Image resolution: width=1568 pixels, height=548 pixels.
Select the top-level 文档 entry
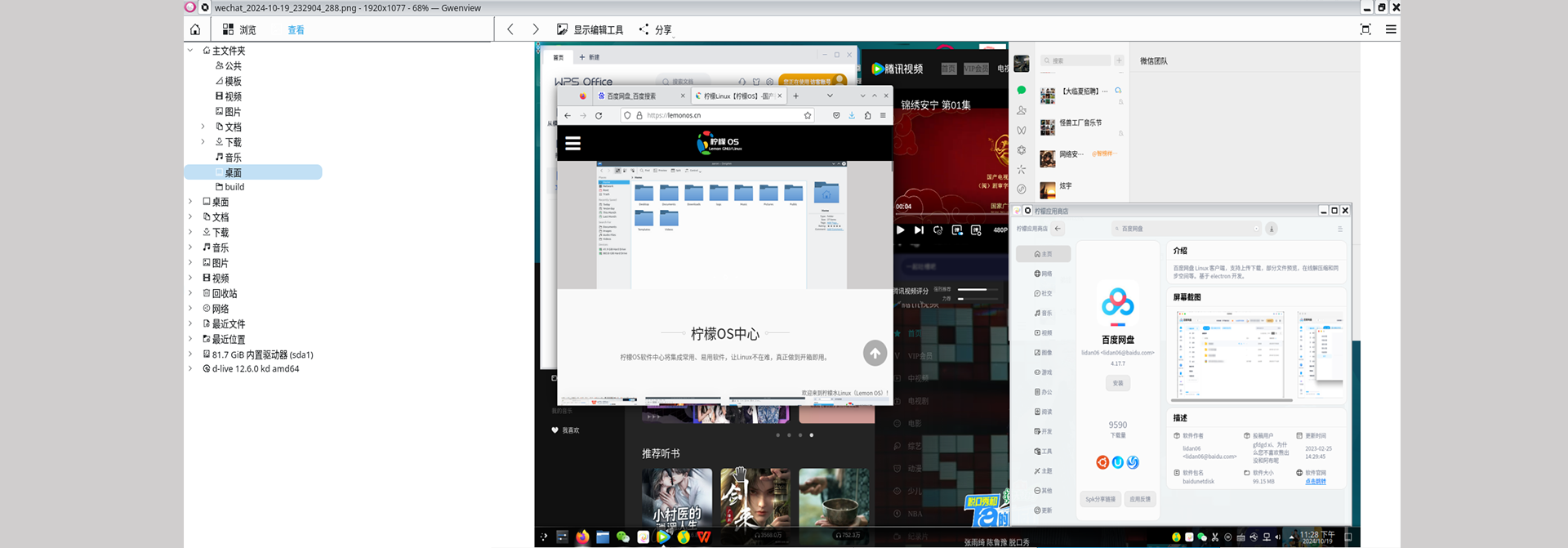(216, 217)
